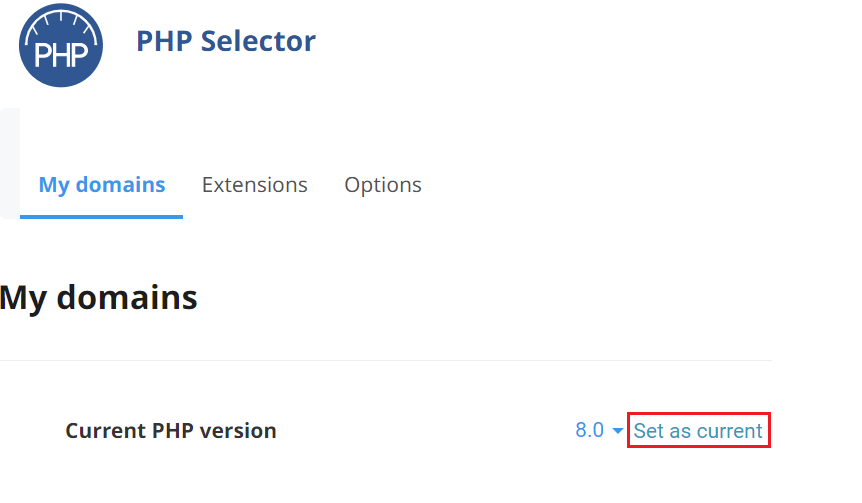Click the blue PHP logo icon
The width and height of the screenshot is (862, 503).
[x=61, y=44]
